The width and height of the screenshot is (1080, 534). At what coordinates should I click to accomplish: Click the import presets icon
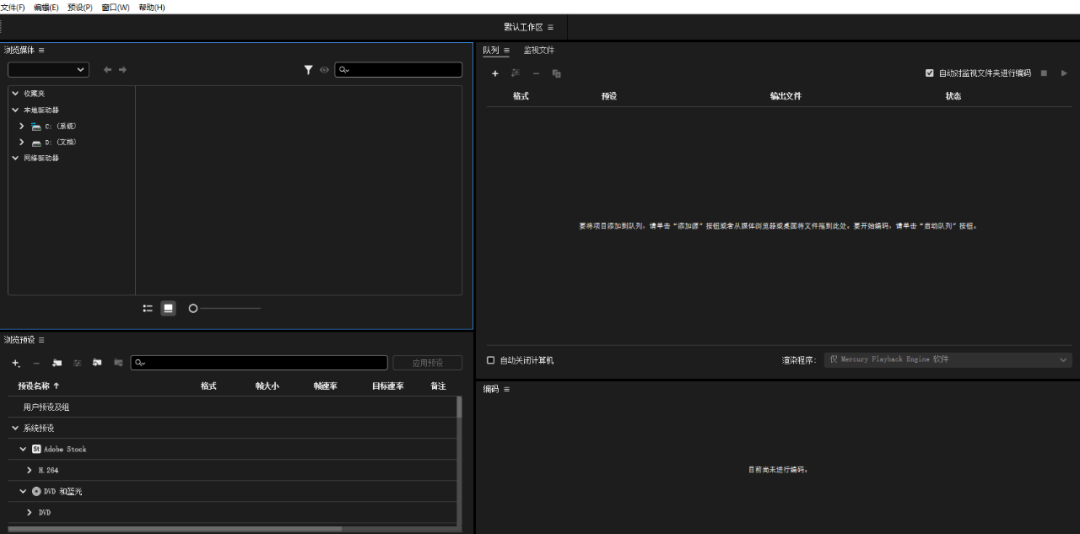pyautogui.click(x=98, y=363)
